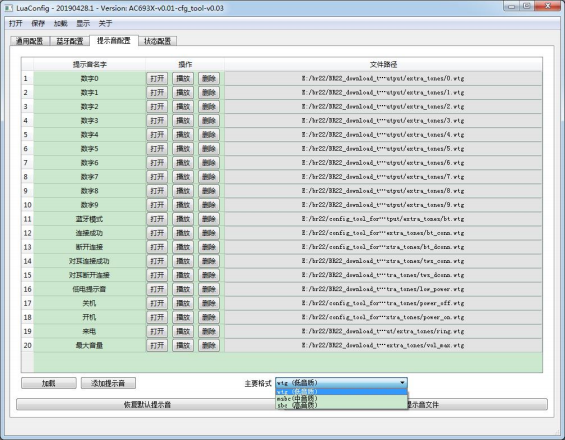565x440 pixels.
Task: Open file for the 低电提示音 row
Action: coord(157,289)
